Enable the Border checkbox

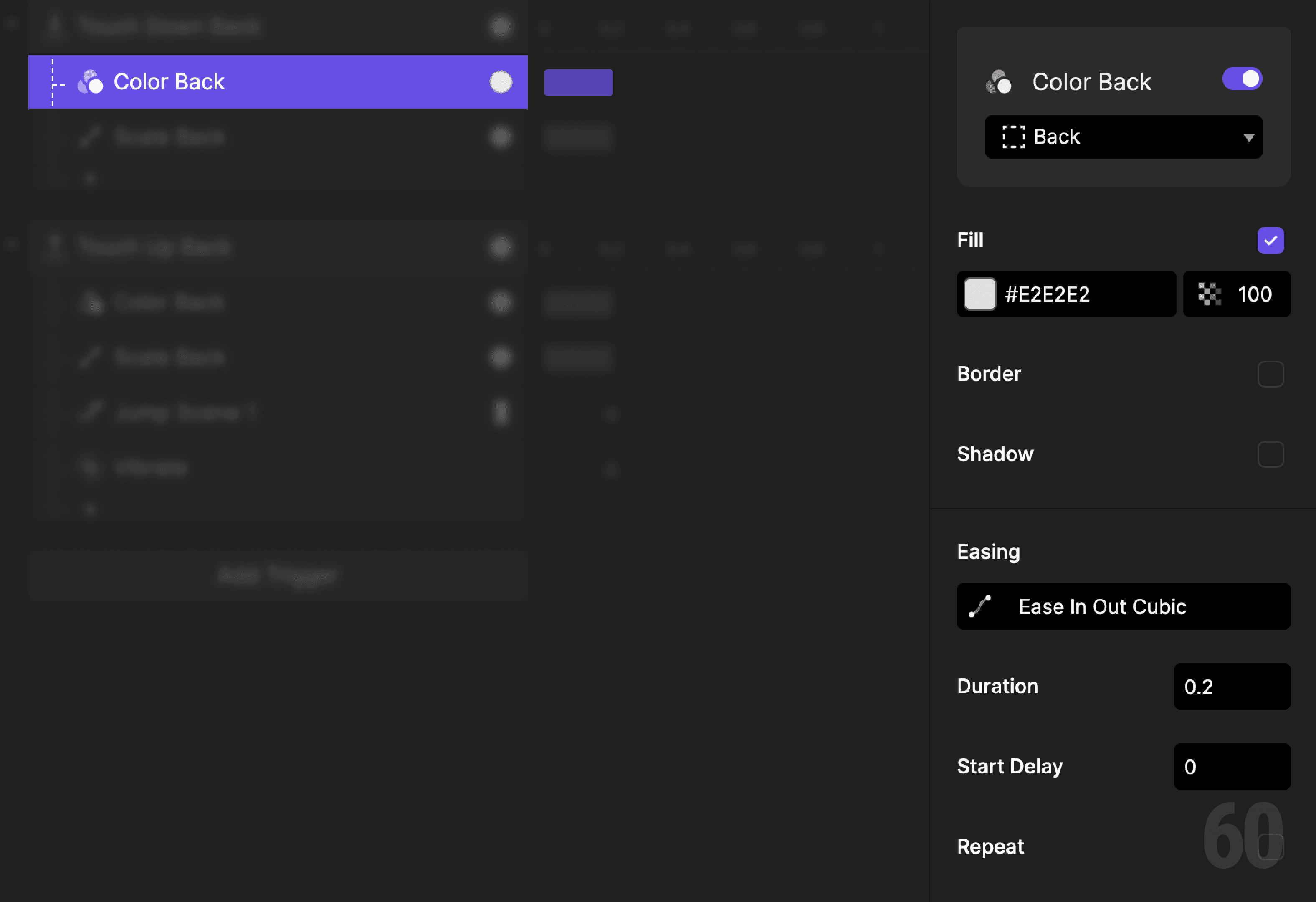[x=1271, y=374]
